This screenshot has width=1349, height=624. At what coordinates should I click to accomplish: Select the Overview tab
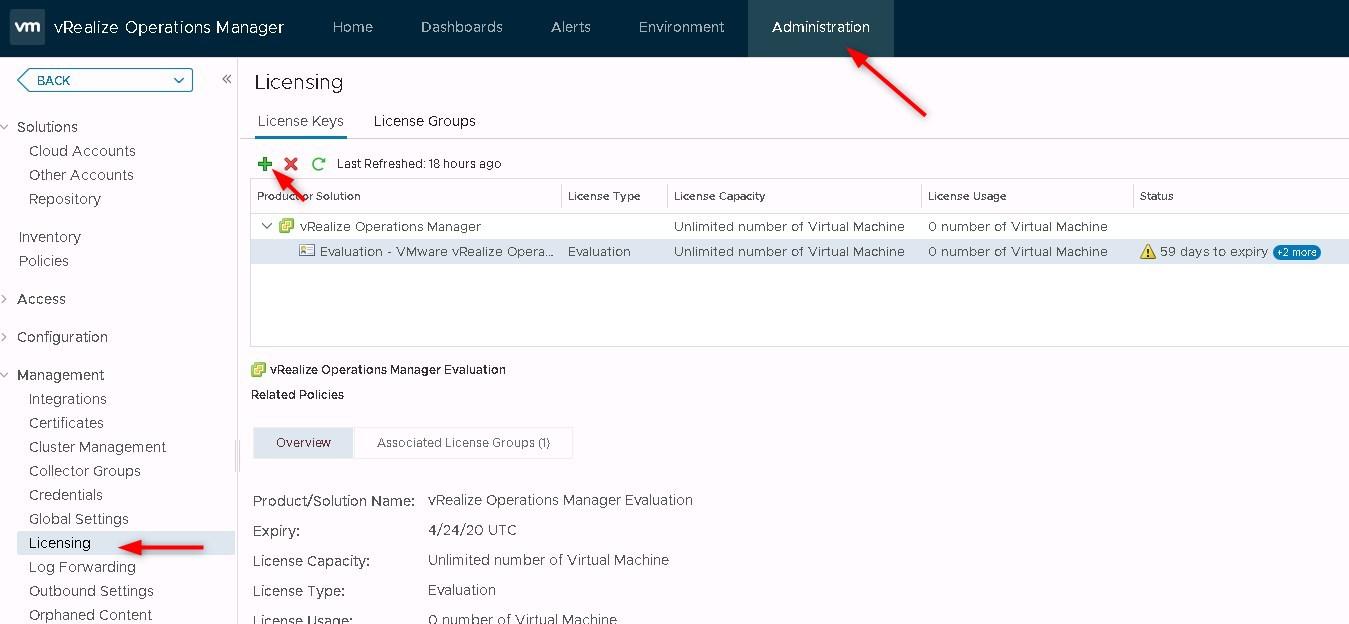303,443
